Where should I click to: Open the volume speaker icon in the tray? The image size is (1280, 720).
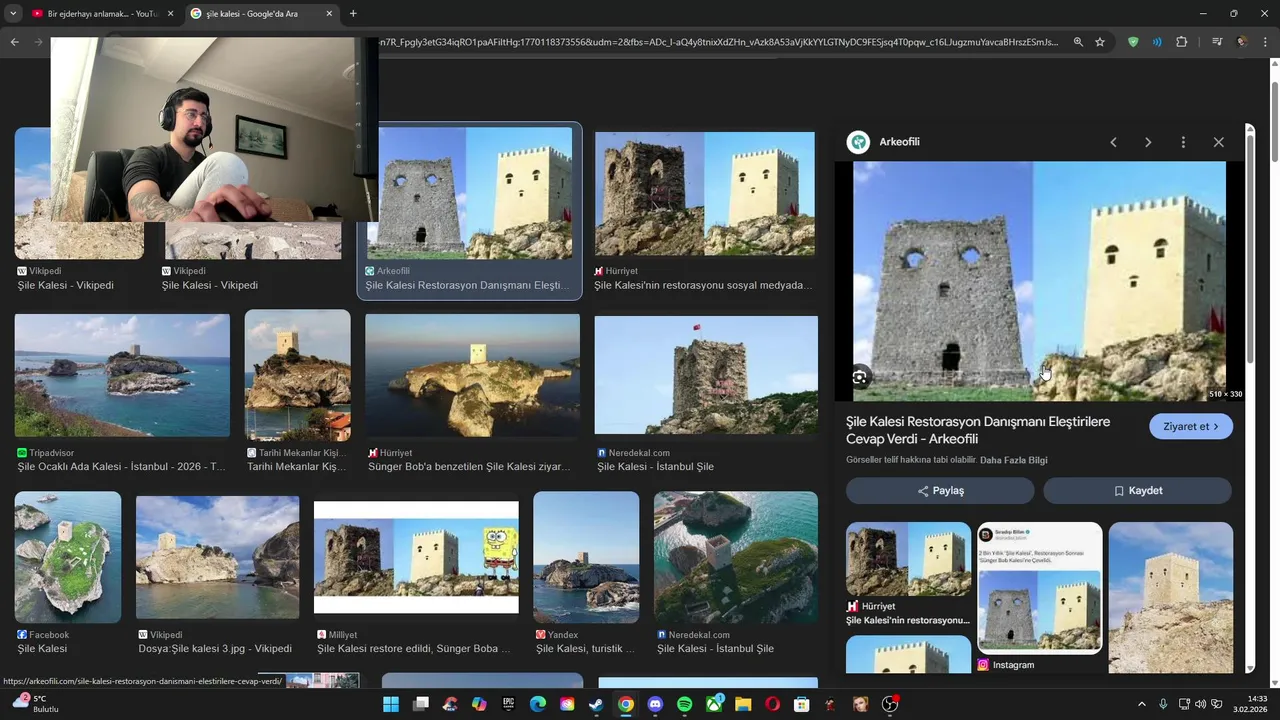pos(1200,705)
